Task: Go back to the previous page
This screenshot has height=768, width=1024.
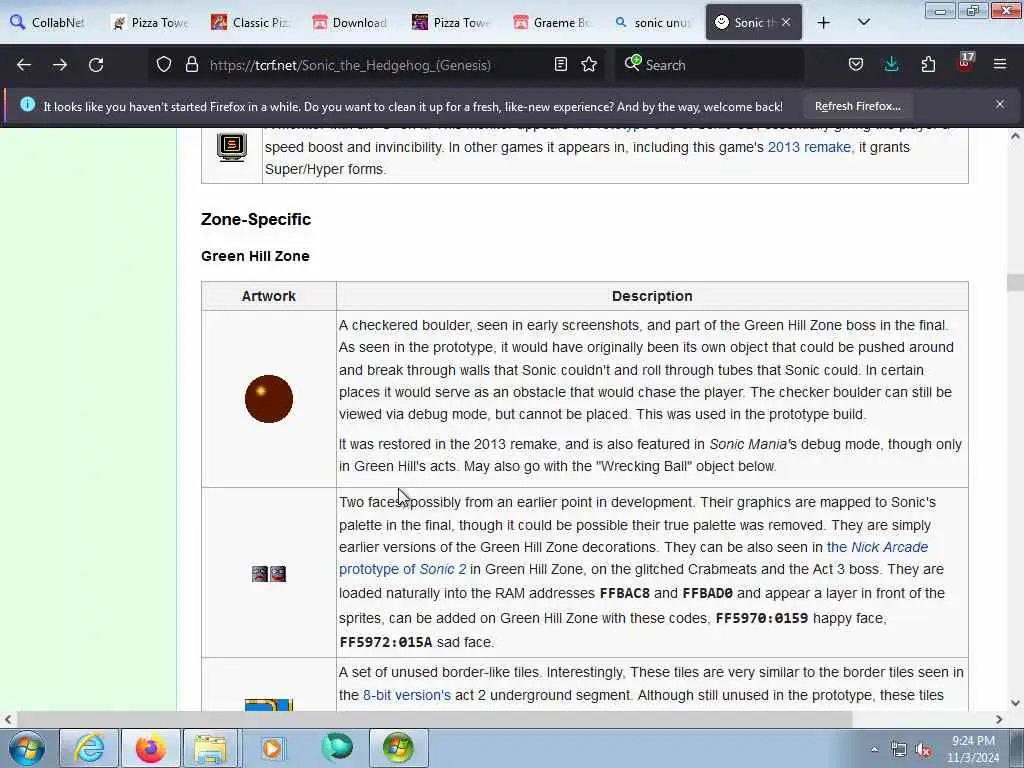Action: click(x=24, y=65)
